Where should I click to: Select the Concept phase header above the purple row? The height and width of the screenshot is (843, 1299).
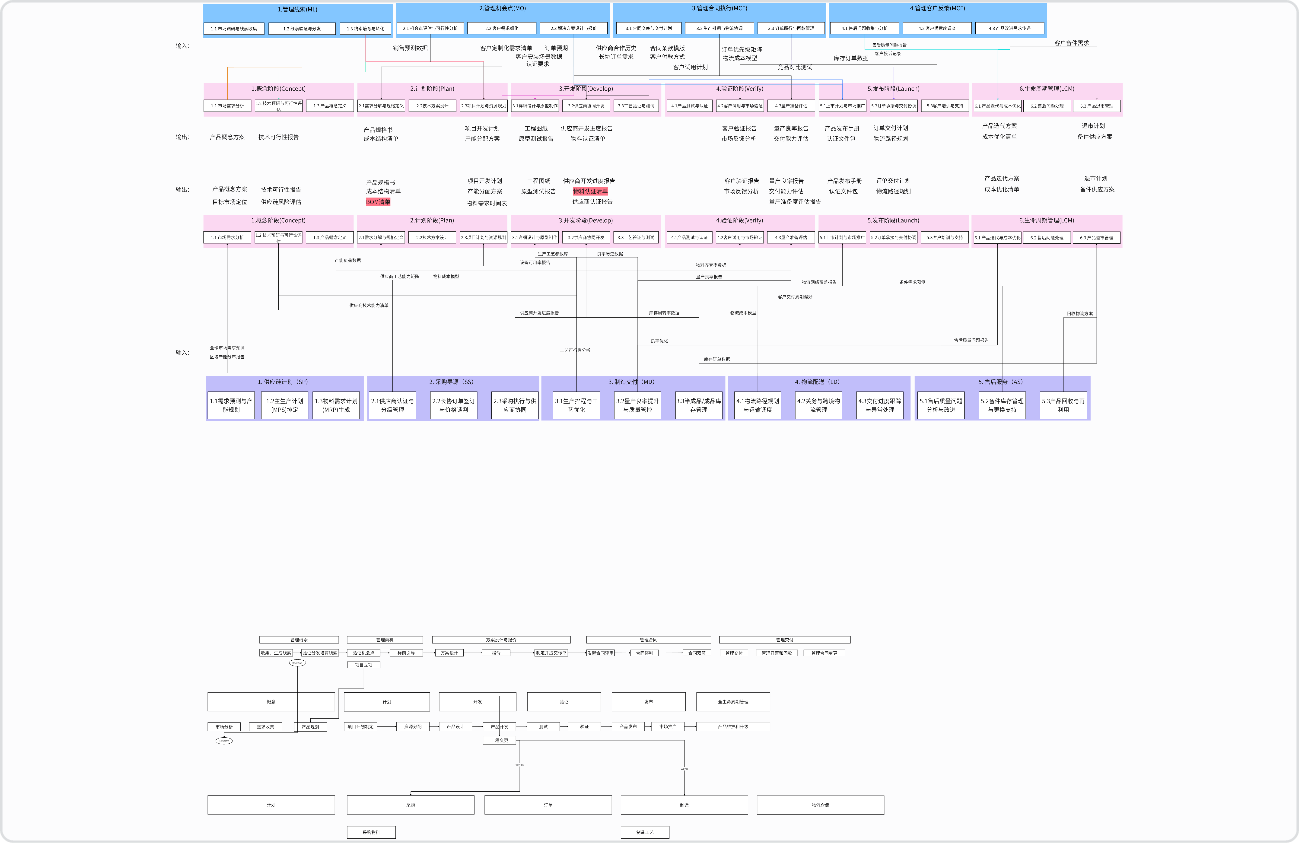pos(279,220)
